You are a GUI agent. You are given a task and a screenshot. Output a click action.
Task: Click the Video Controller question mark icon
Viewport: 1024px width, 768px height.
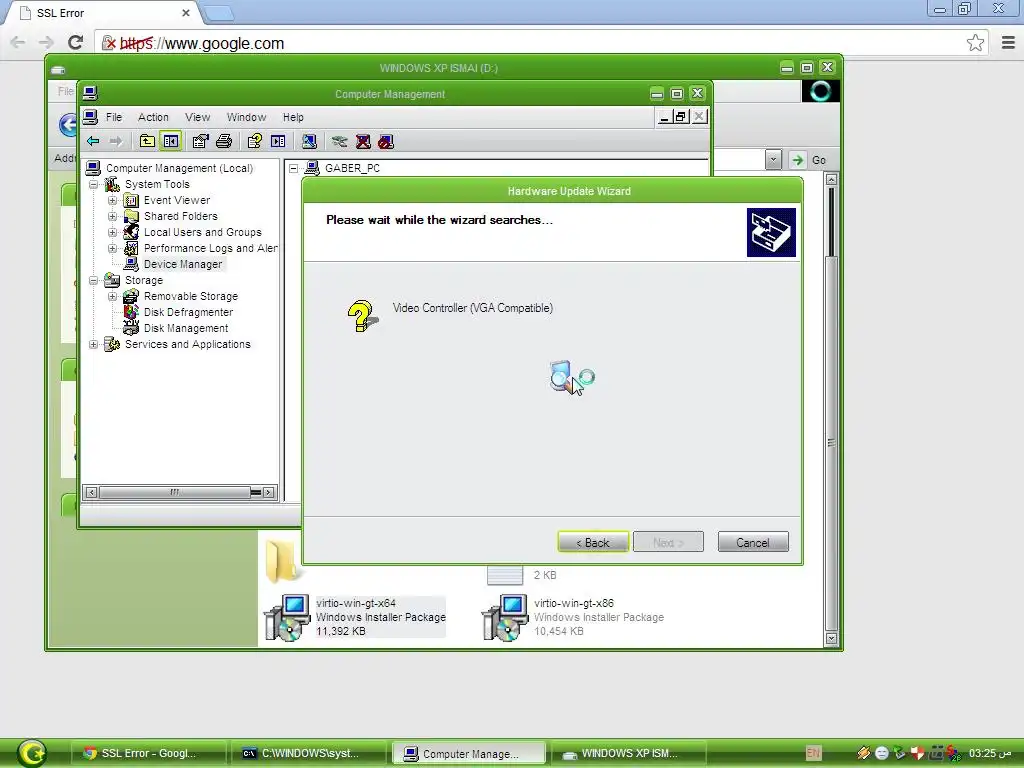pos(362,316)
